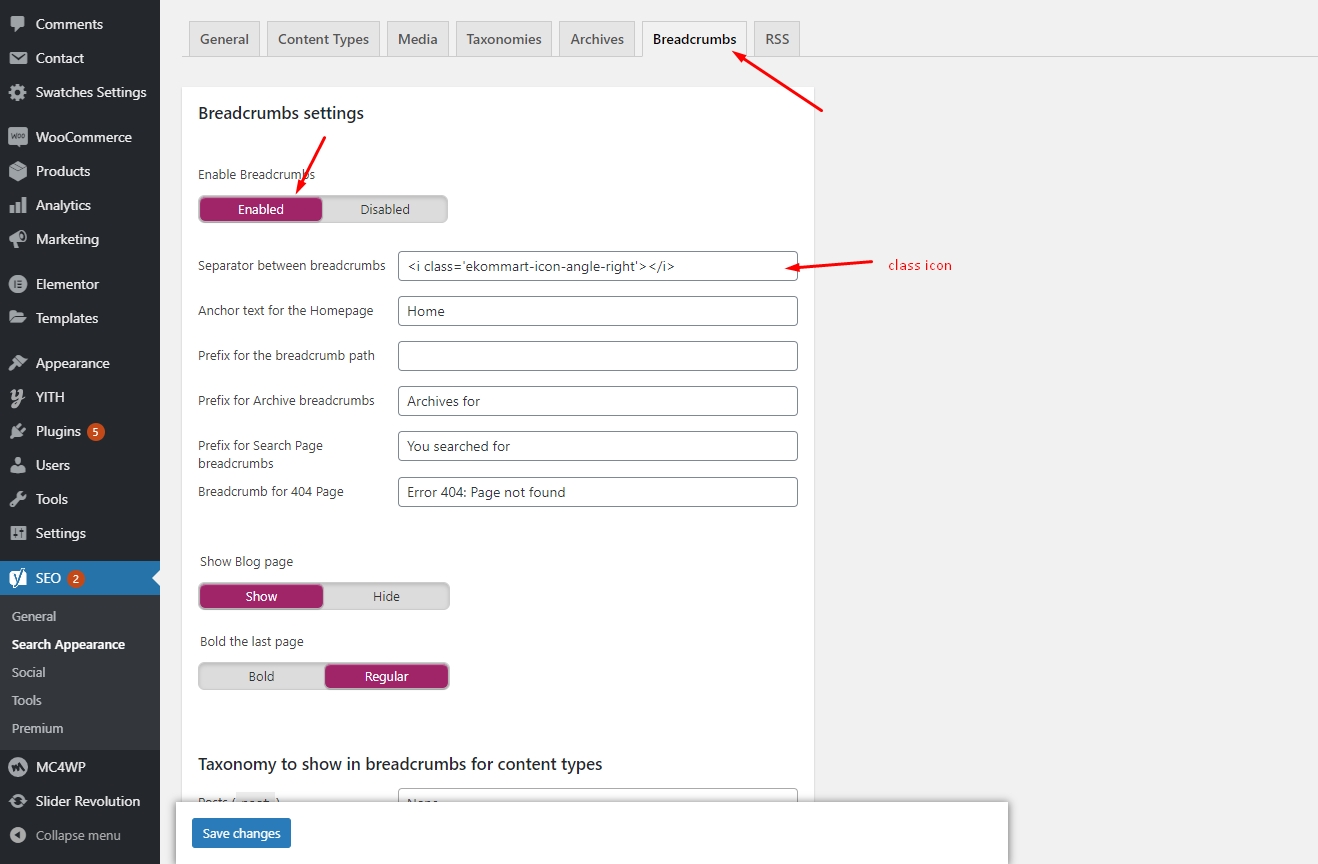Open the Taxonomies tab
This screenshot has height=864, width=1318.
click(503, 39)
